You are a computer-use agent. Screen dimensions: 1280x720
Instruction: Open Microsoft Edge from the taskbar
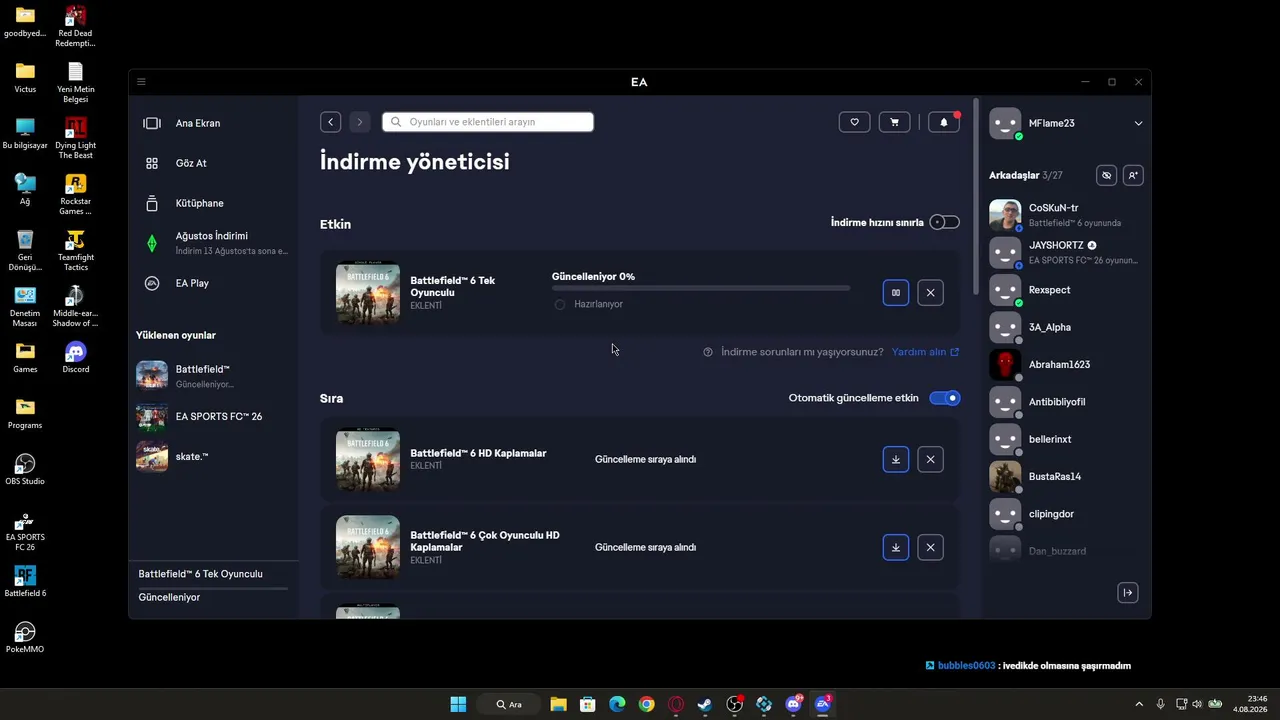(617, 704)
